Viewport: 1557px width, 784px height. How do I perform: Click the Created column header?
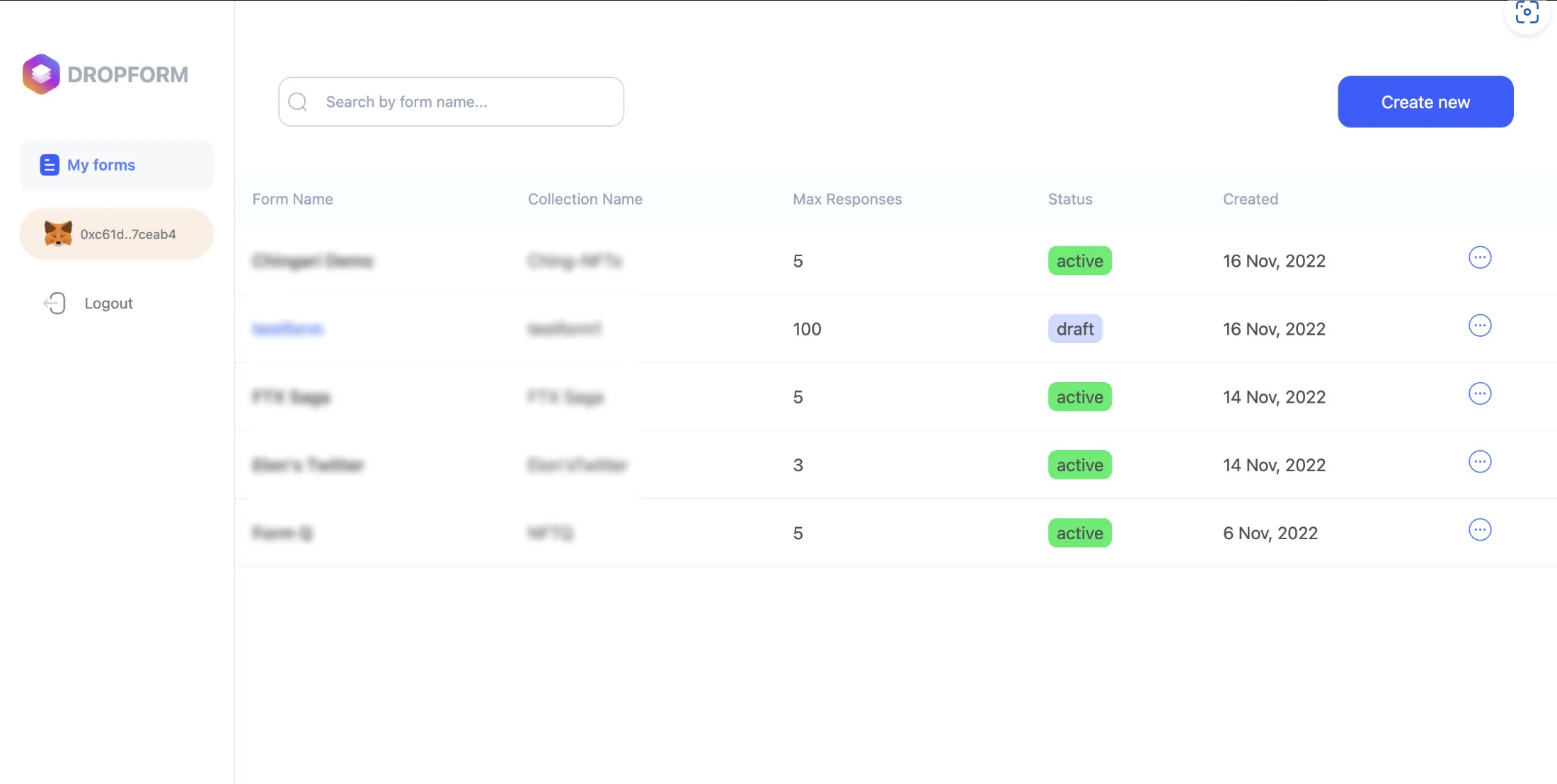[1250, 200]
